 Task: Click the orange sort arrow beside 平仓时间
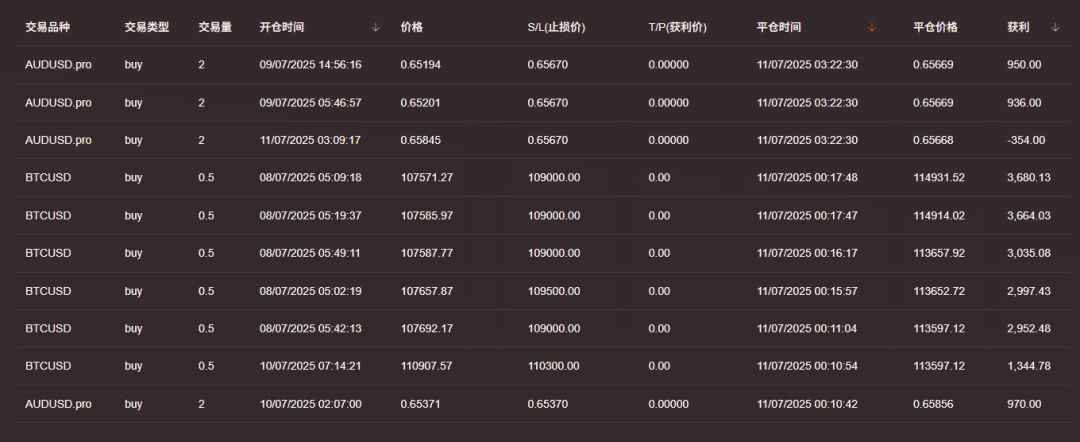[871, 28]
